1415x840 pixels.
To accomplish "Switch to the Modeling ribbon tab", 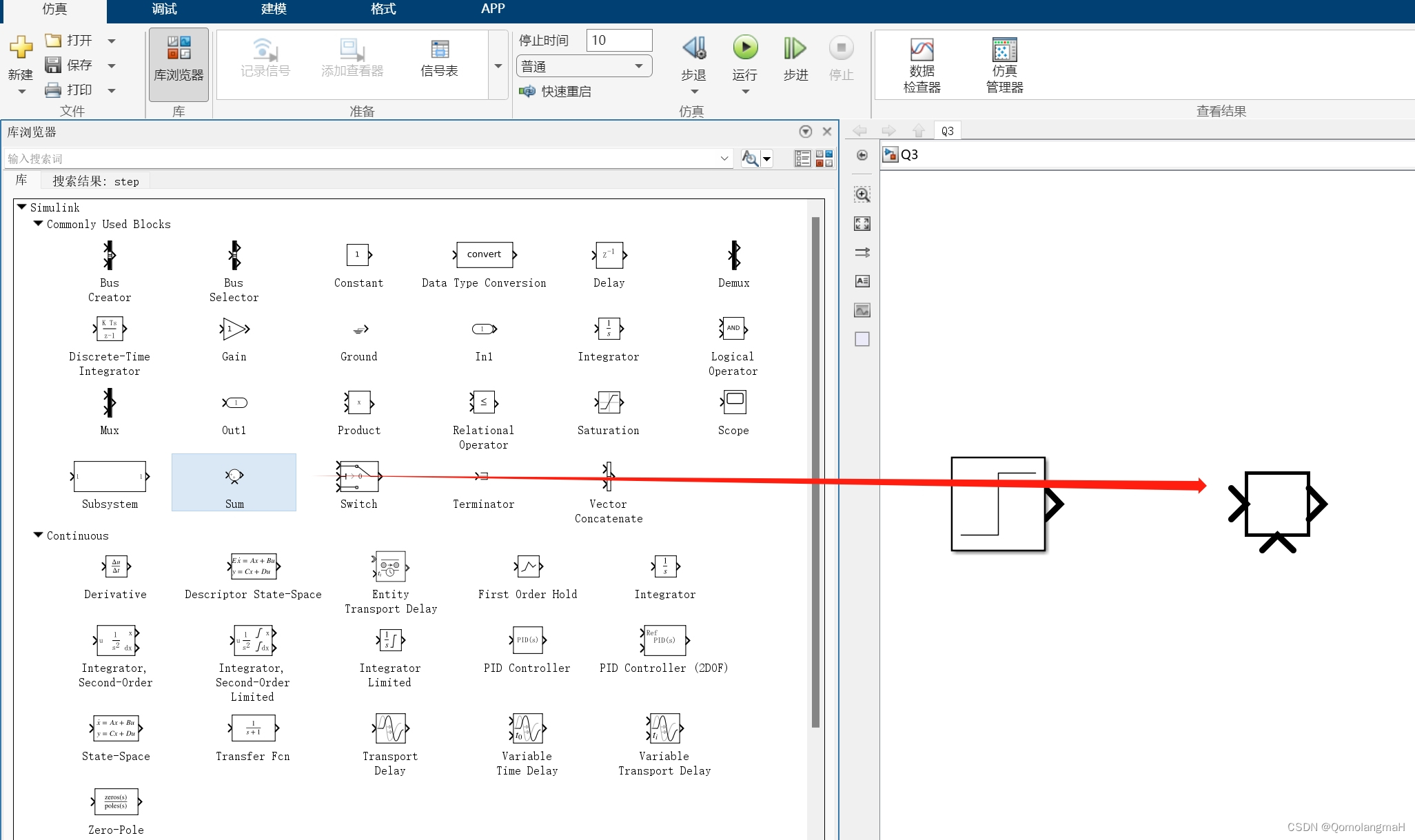I will tap(274, 9).
